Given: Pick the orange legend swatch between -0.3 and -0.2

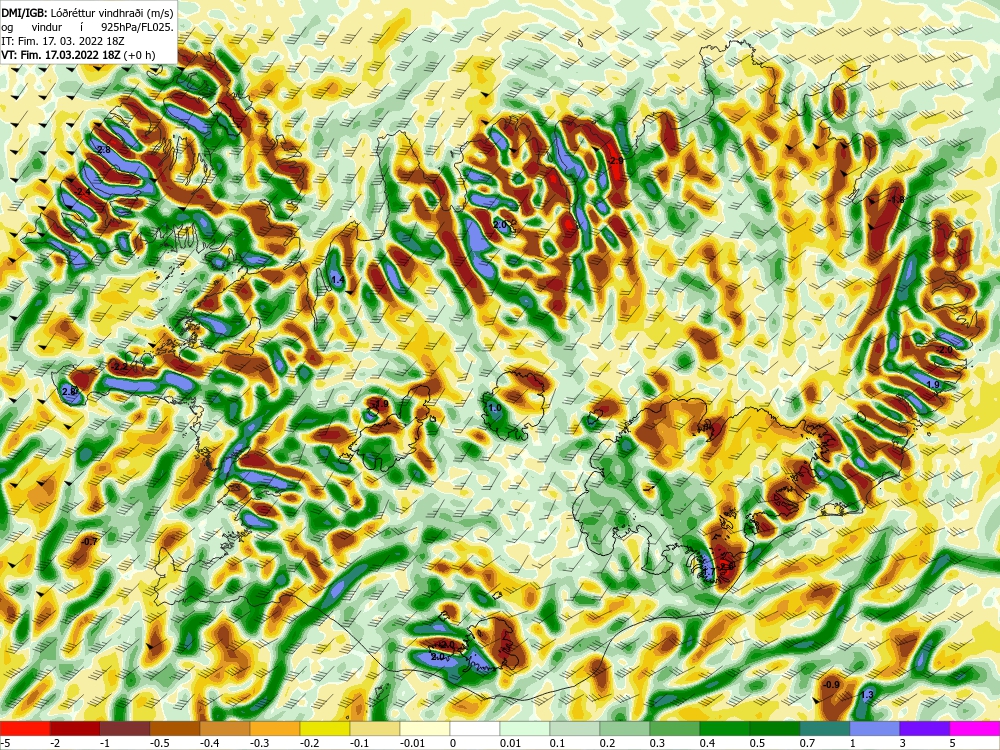Looking at the screenshot, I should pyautogui.click(x=275, y=728).
